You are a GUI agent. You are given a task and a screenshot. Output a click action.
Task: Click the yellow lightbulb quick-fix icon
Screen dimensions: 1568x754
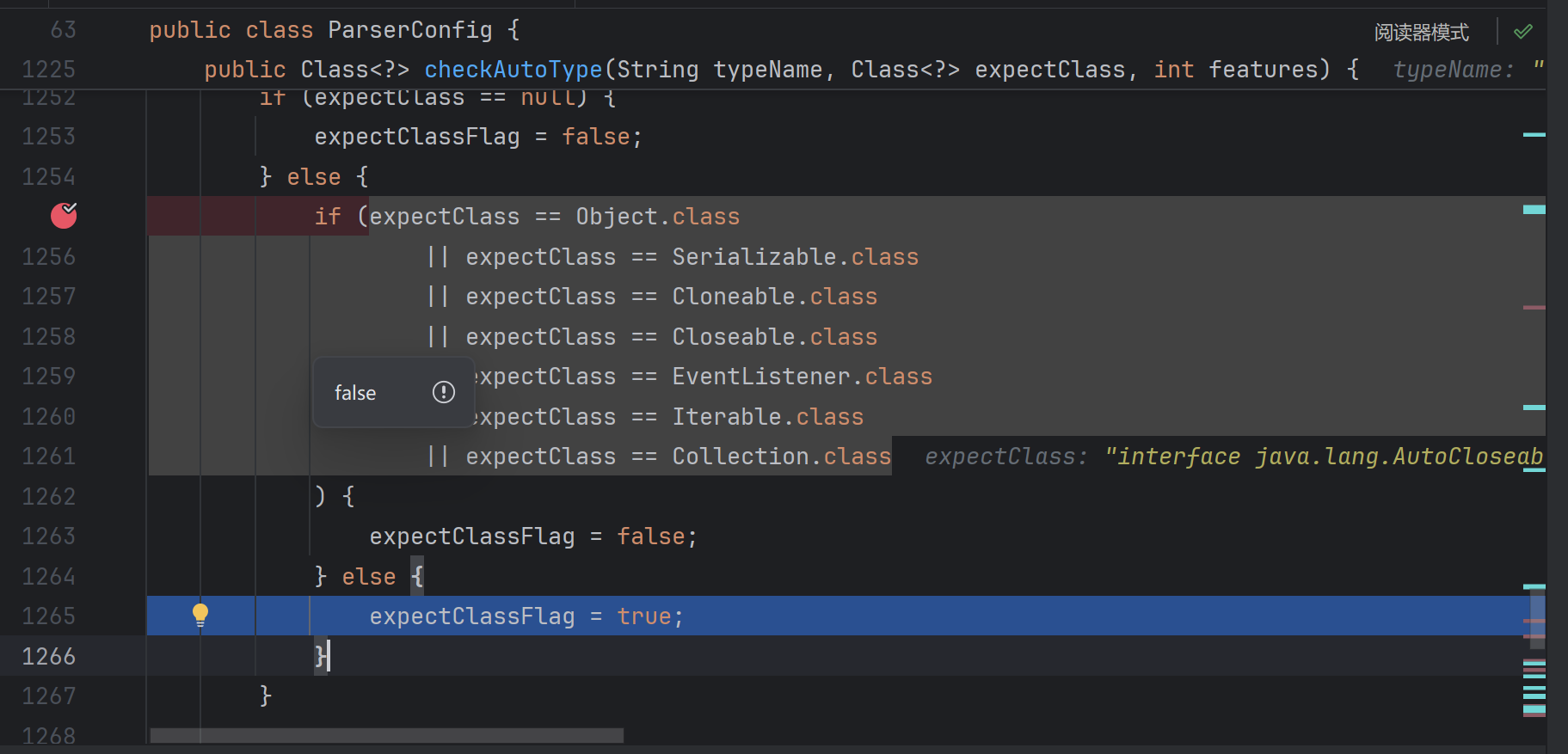pos(200,615)
